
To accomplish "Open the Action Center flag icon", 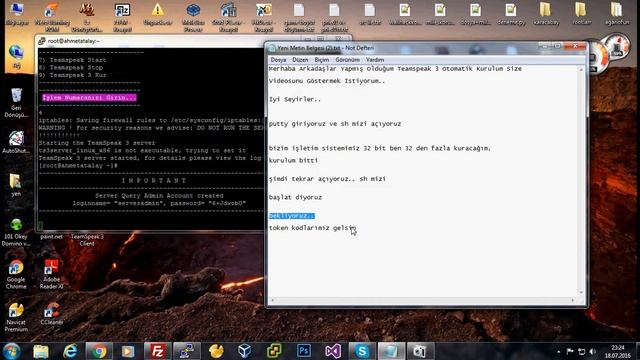I will point(570,351).
